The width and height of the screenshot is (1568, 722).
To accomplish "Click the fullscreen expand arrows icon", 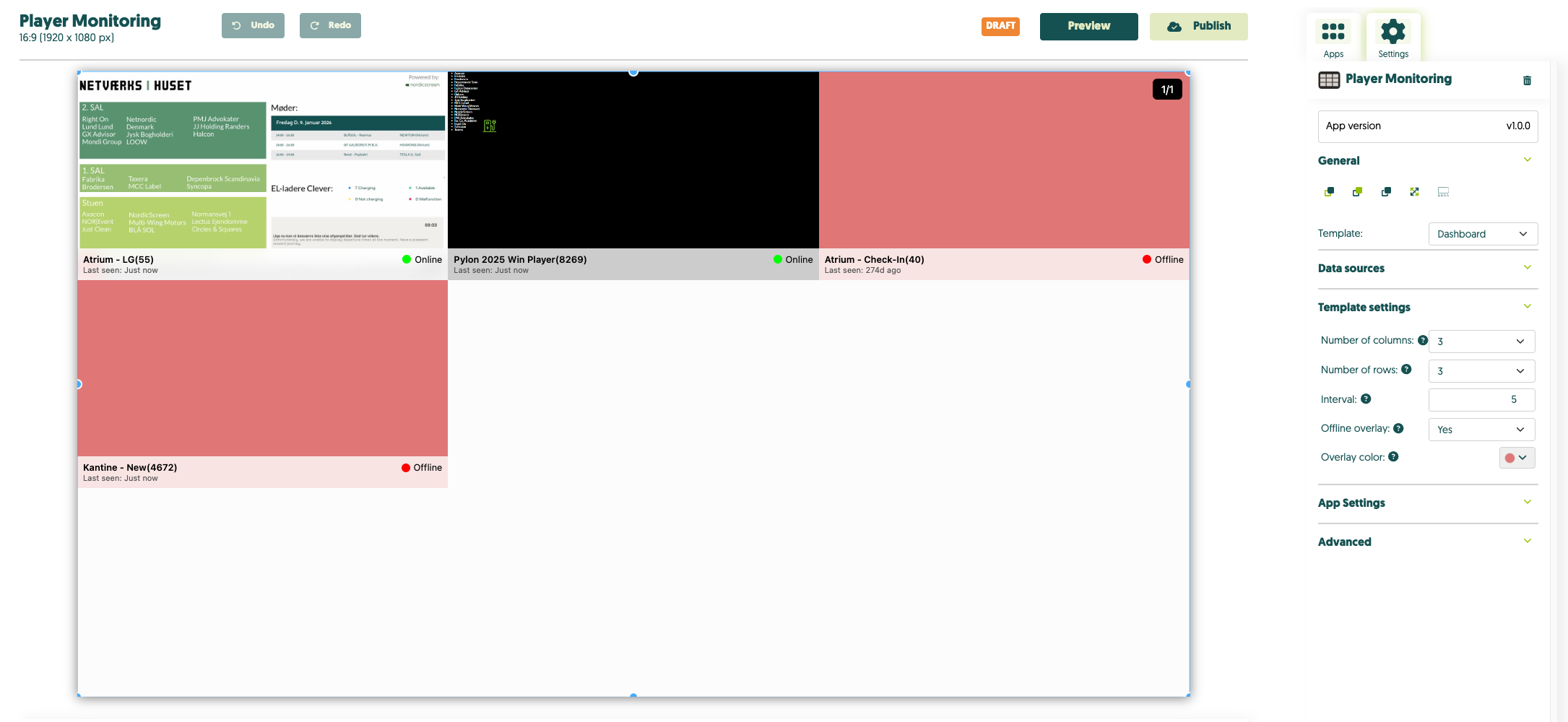I will (1414, 192).
